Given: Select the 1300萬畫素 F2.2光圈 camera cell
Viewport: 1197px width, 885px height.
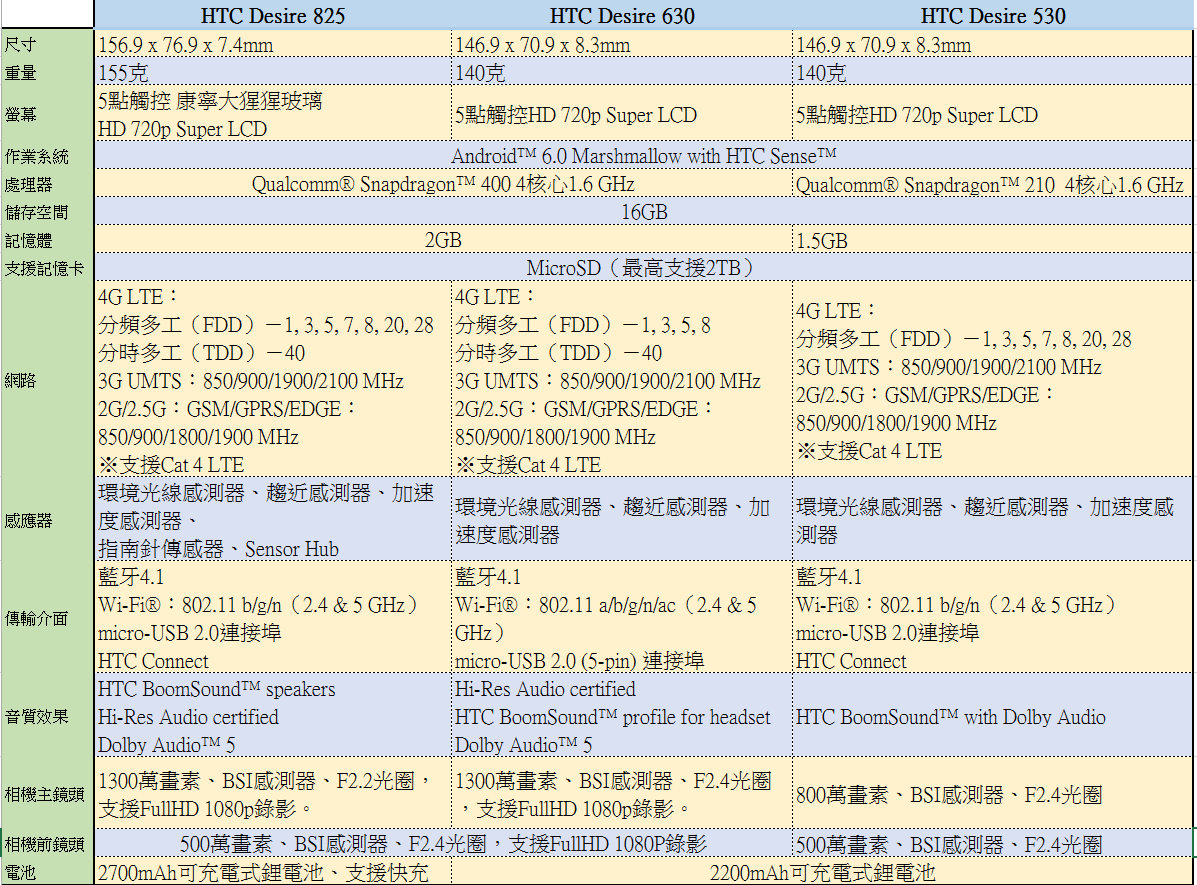Looking at the screenshot, I should [x=273, y=794].
